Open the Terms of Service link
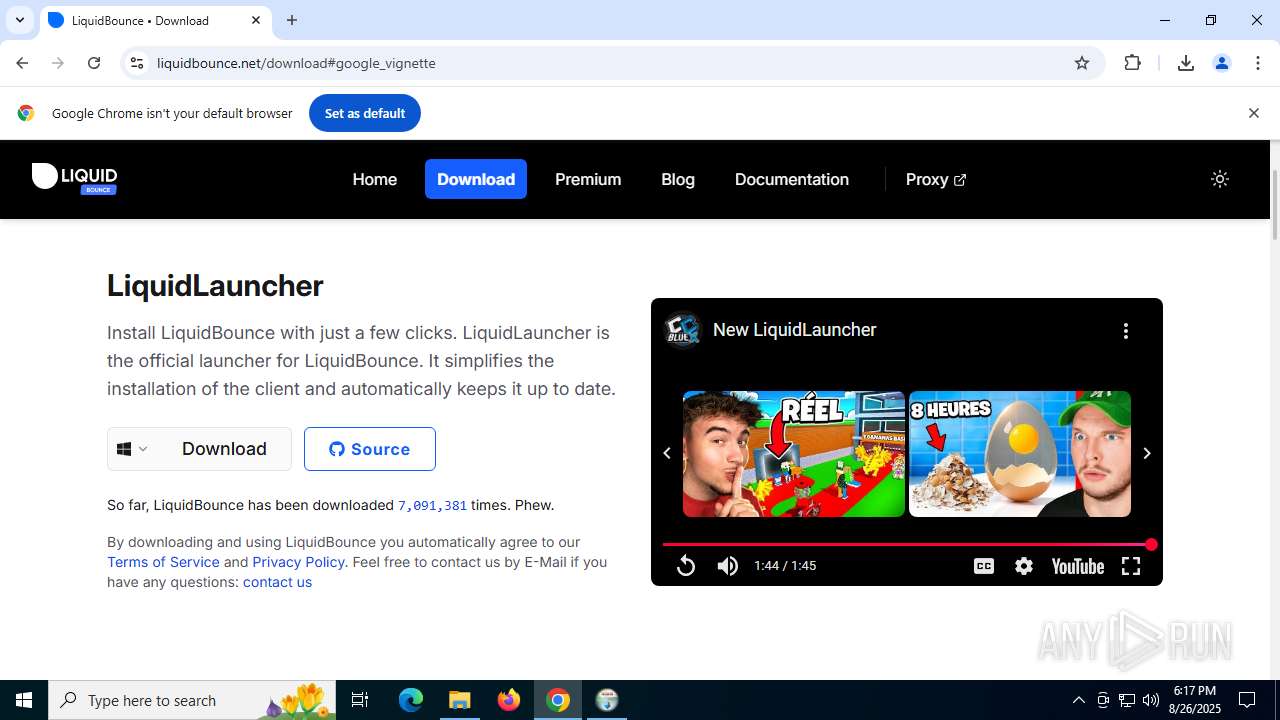This screenshot has height=720, width=1280. tap(163, 562)
